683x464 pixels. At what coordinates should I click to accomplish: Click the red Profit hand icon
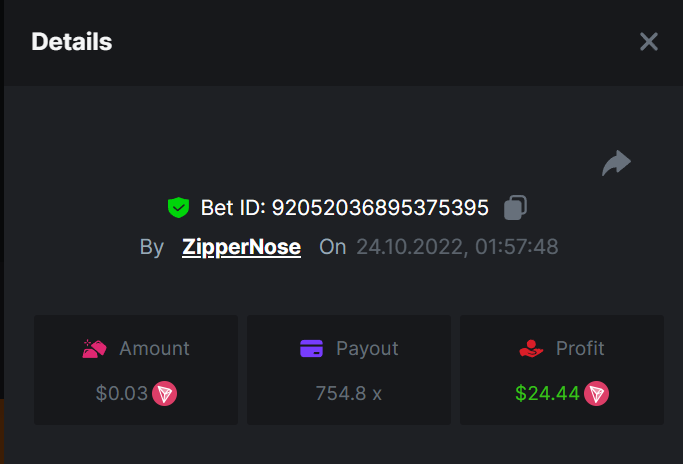(530, 349)
